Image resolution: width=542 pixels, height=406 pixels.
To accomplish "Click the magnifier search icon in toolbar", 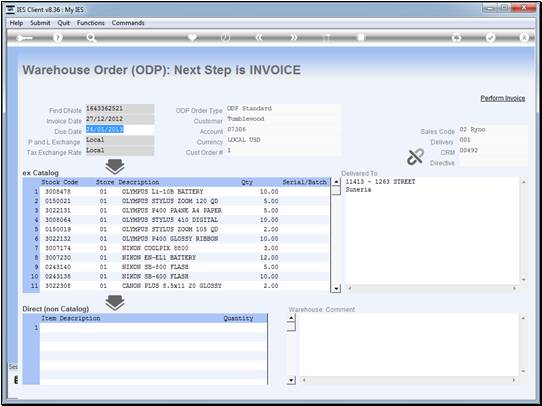I will coord(91,38).
